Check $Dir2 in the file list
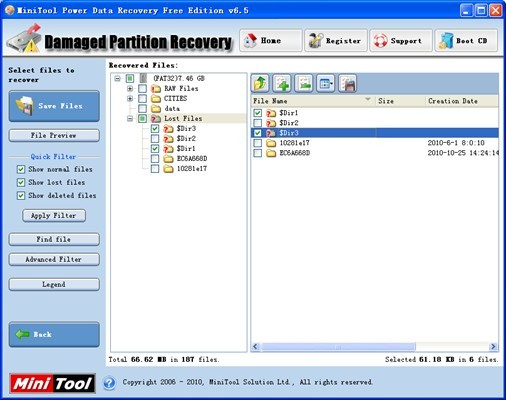The image size is (506, 400). (x=257, y=123)
